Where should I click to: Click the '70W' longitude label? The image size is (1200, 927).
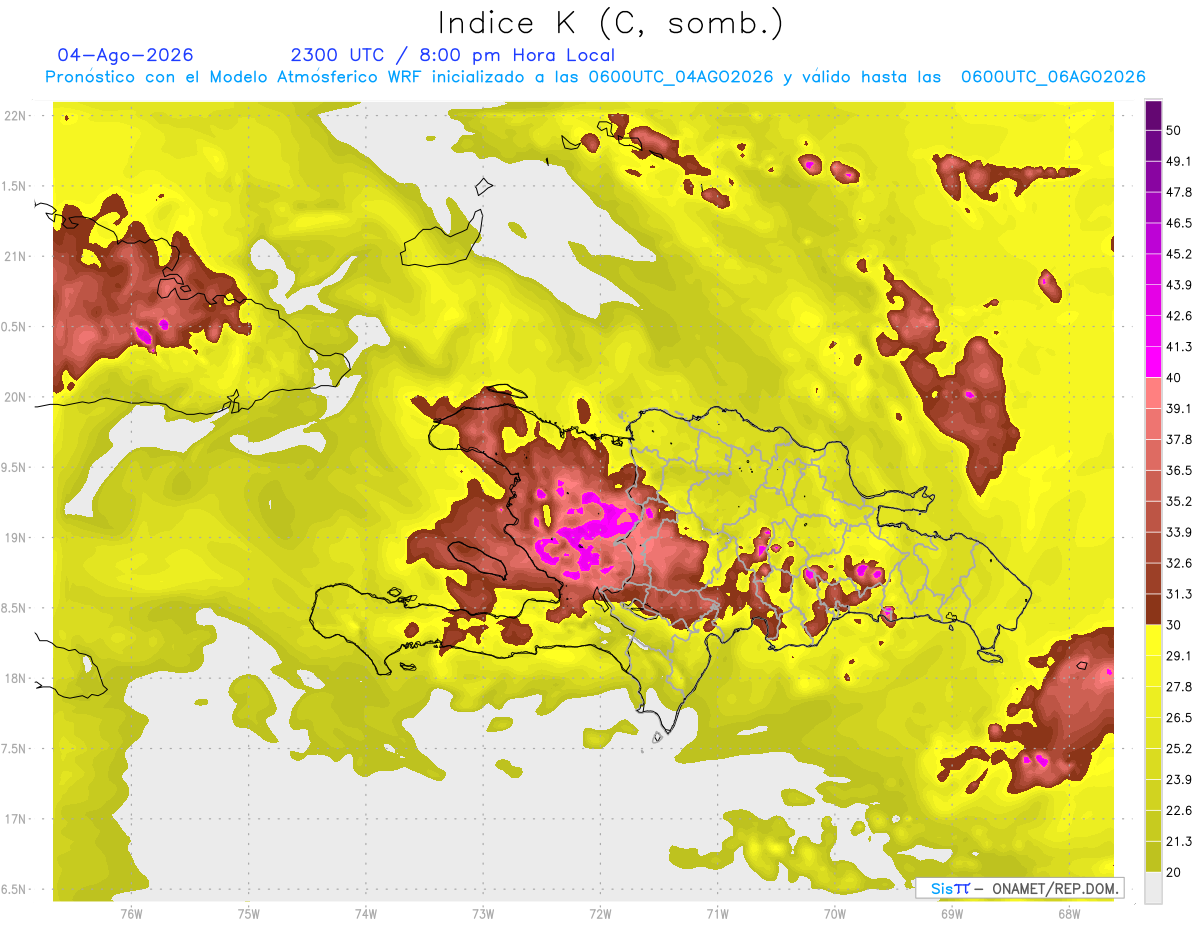click(x=835, y=914)
